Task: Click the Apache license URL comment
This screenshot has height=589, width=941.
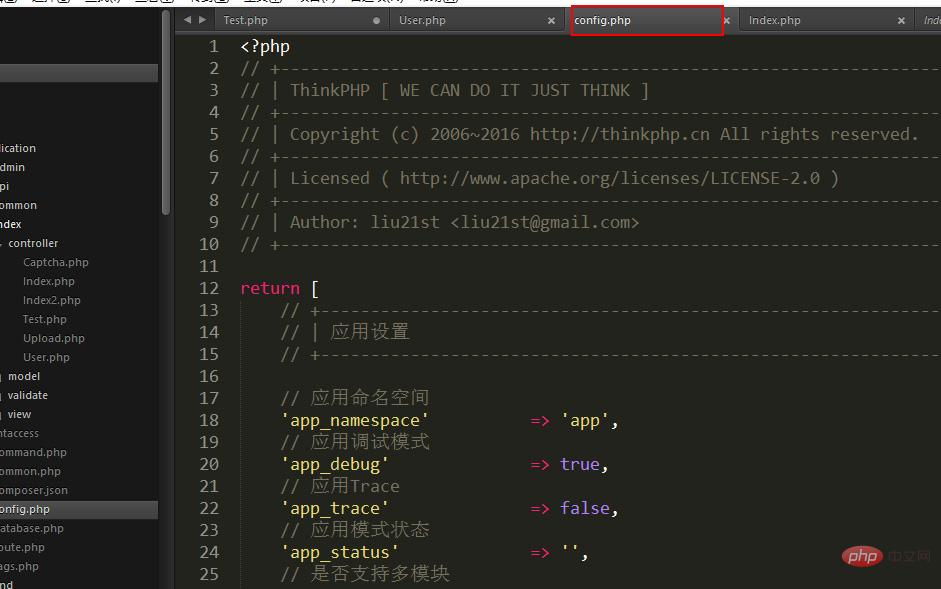Action: 610,178
